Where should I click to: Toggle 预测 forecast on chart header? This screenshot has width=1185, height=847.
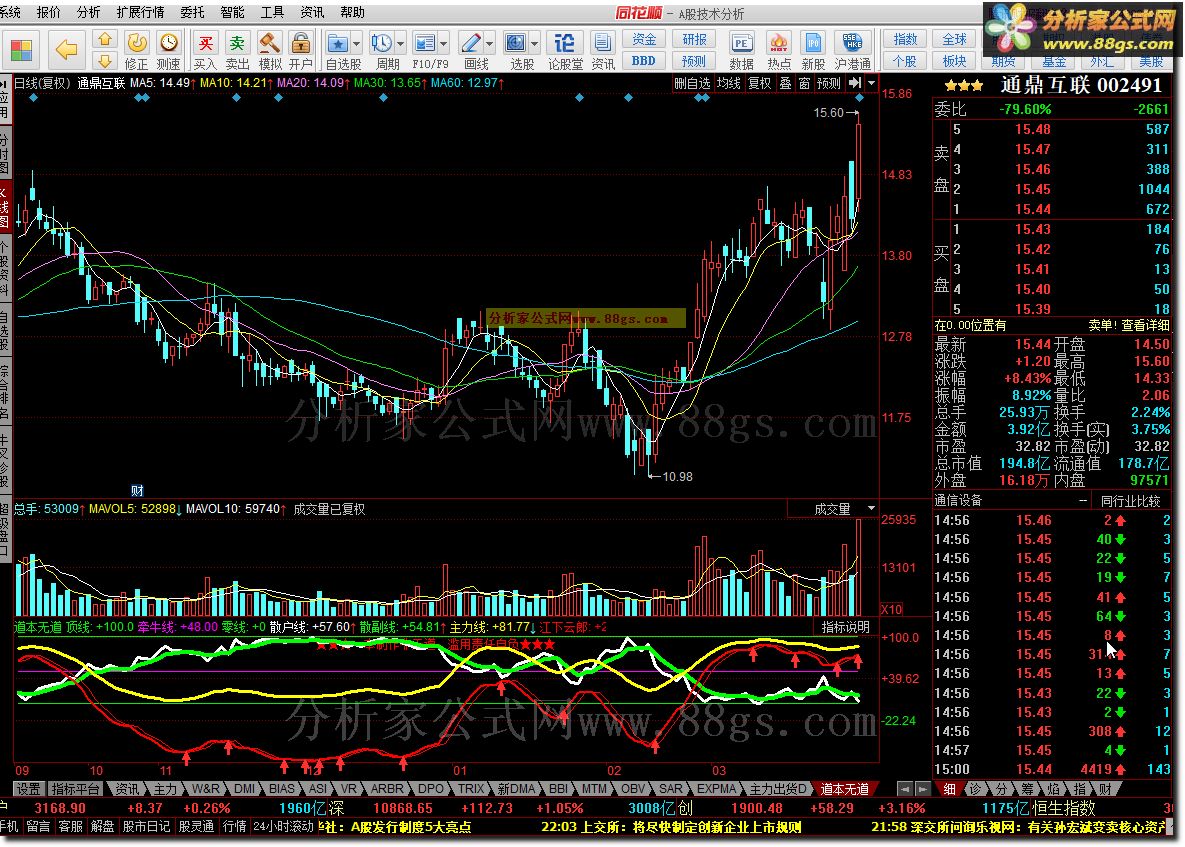(x=828, y=83)
